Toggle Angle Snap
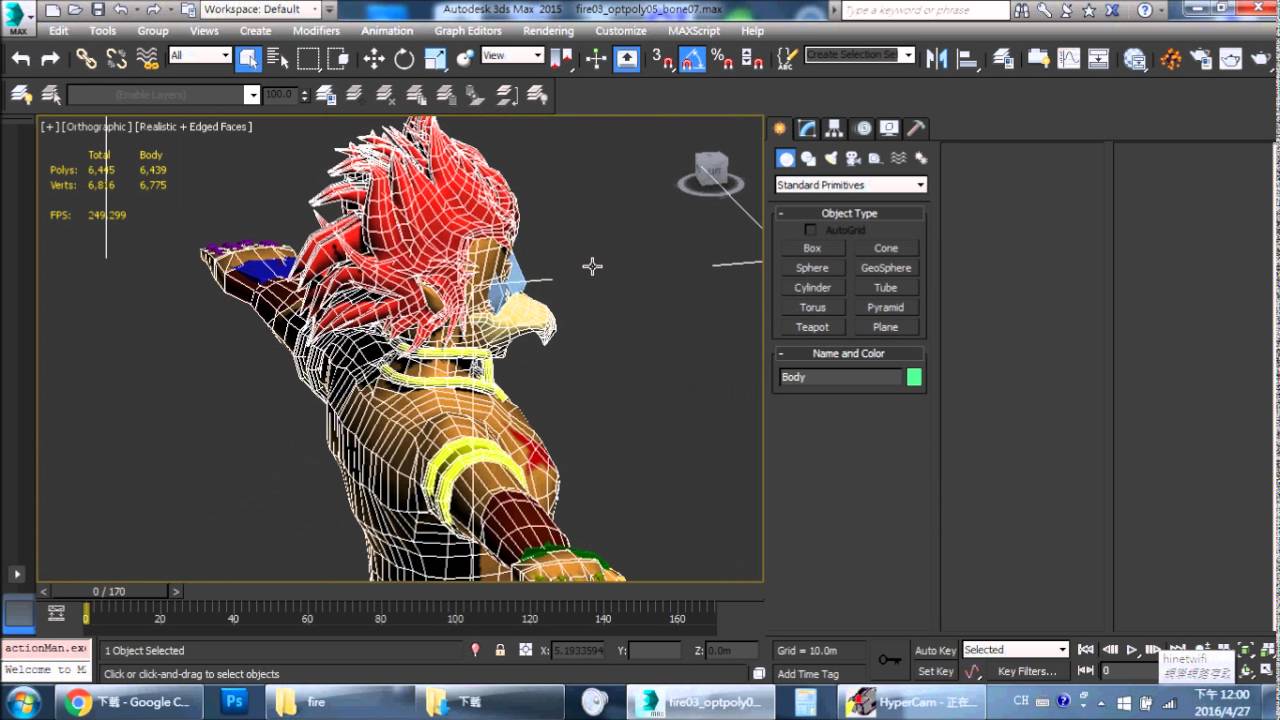This screenshot has height=720, width=1280. tap(693, 59)
